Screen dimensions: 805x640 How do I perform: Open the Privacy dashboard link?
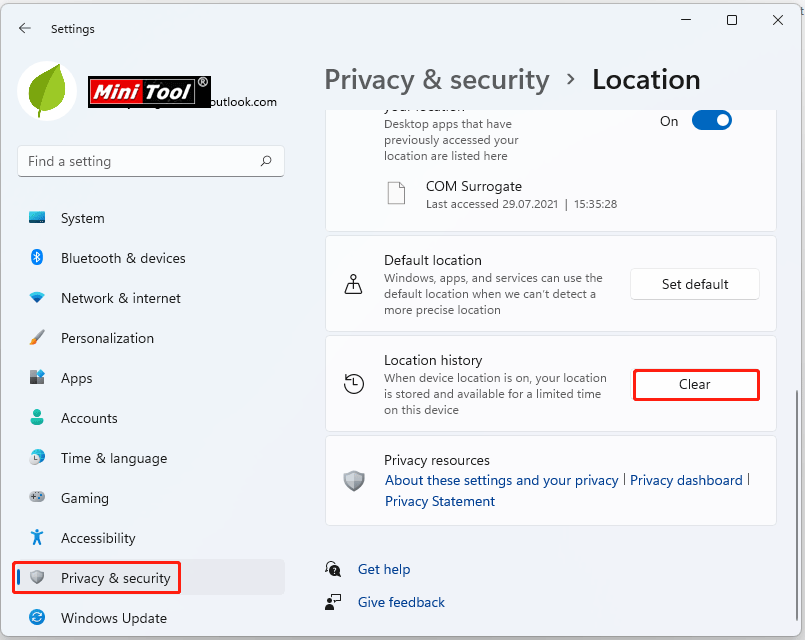pos(686,480)
